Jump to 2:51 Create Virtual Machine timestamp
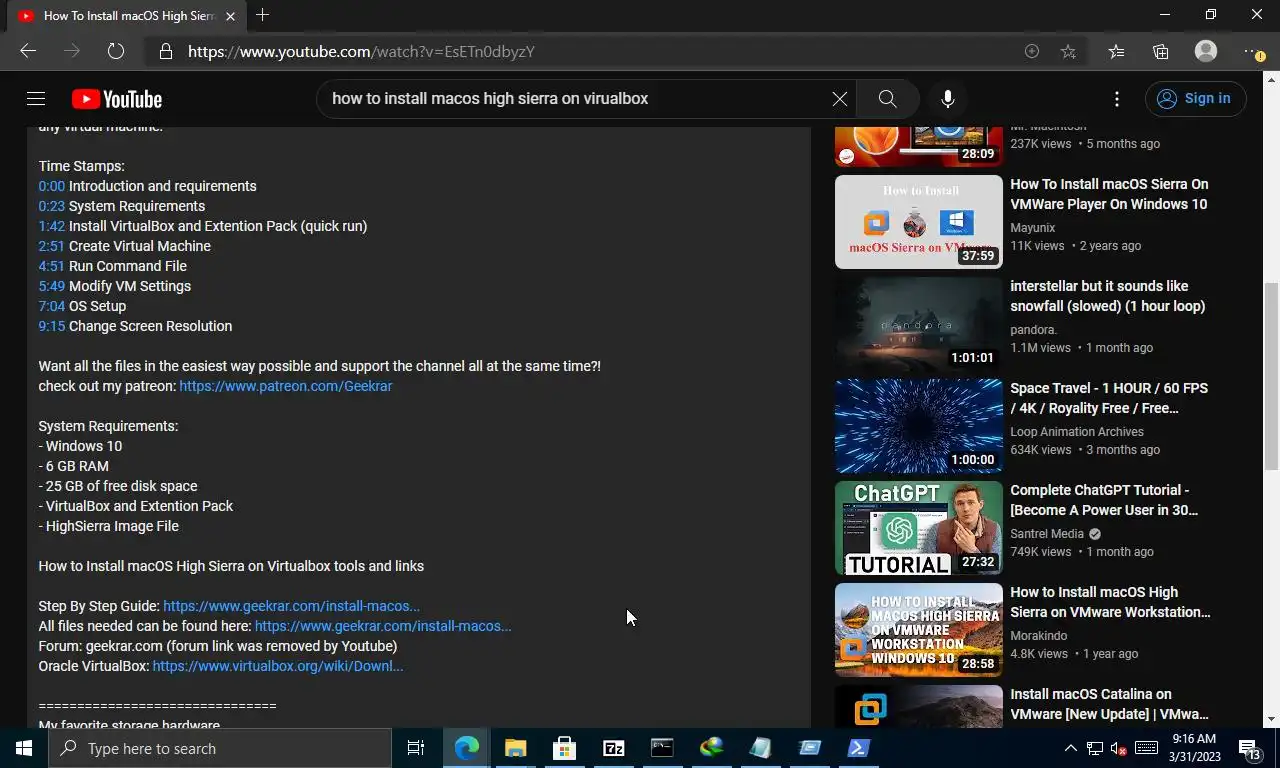 [x=51, y=246]
